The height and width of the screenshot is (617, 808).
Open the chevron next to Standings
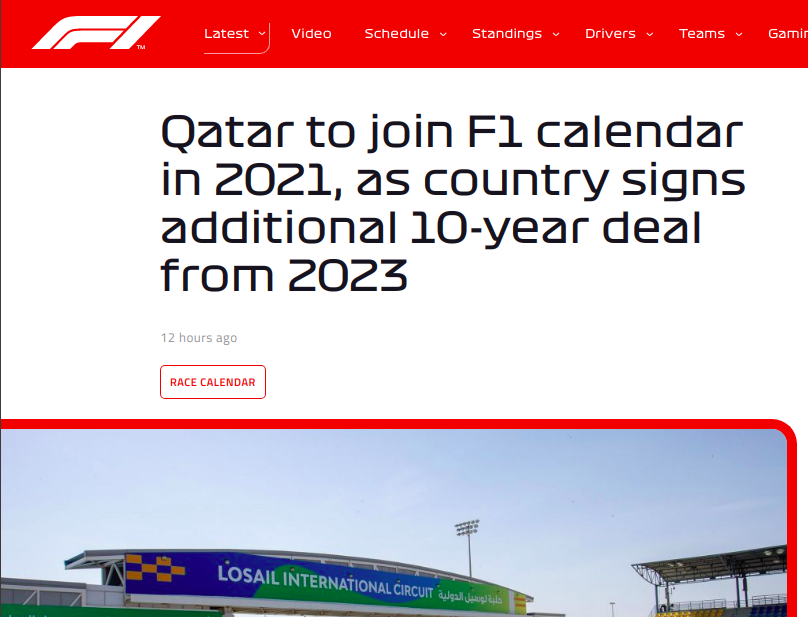point(555,34)
